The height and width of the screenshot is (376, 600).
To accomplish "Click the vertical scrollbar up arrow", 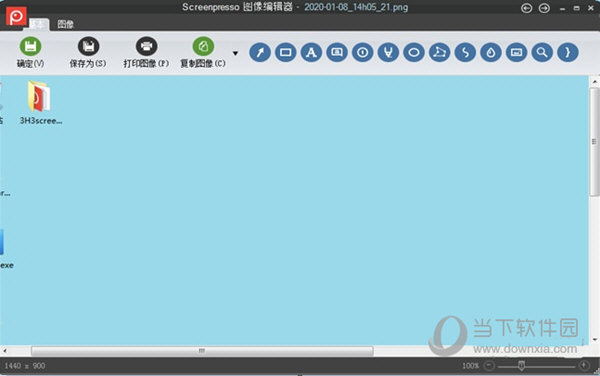I will click(x=595, y=81).
